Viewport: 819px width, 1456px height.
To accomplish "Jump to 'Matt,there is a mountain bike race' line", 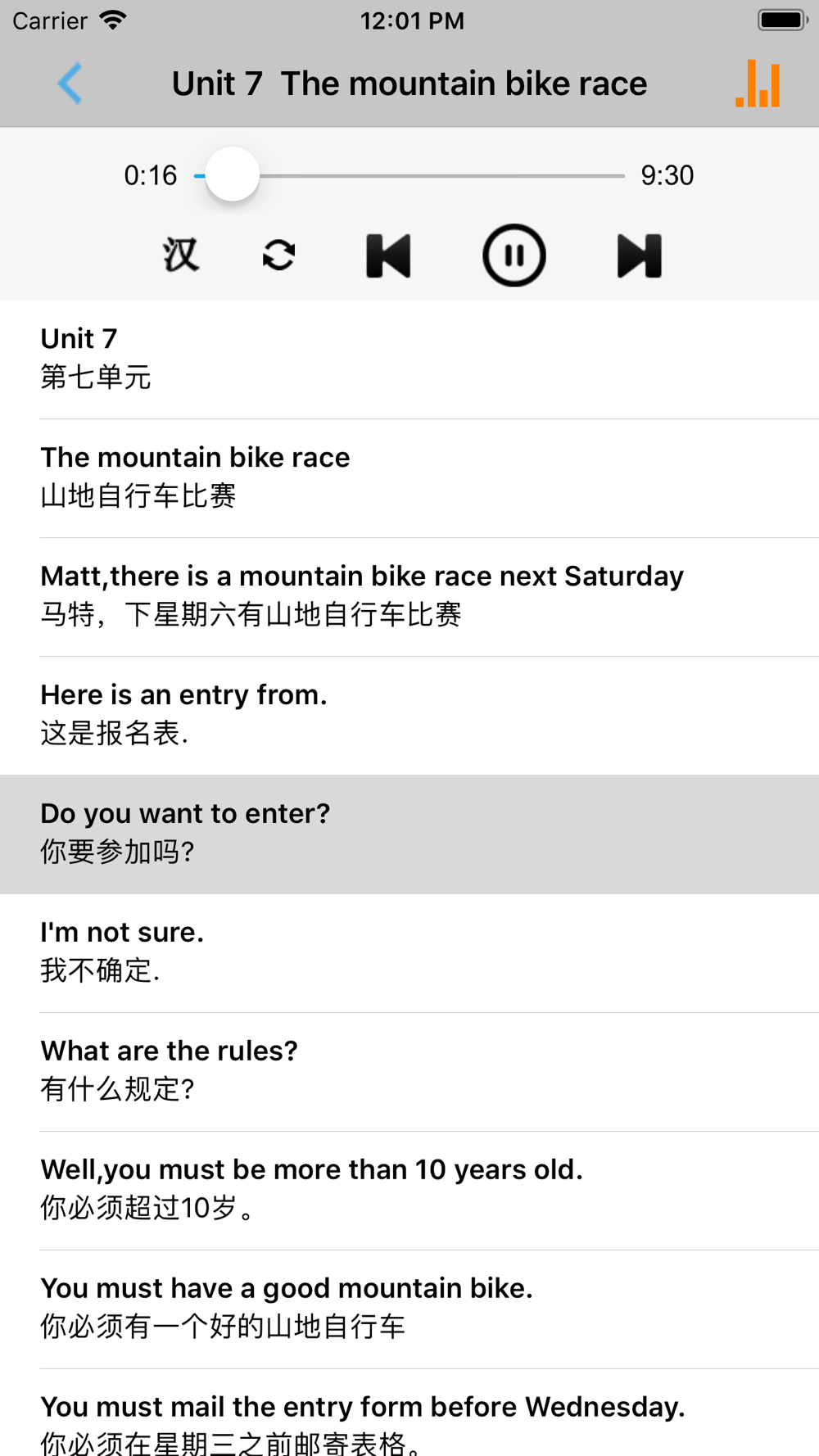I will point(409,597).
